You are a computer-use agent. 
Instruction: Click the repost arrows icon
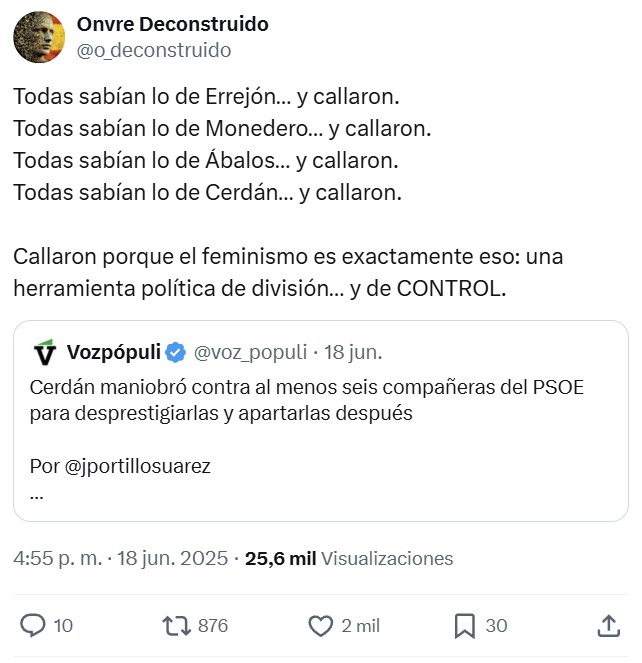coord(176,626)
